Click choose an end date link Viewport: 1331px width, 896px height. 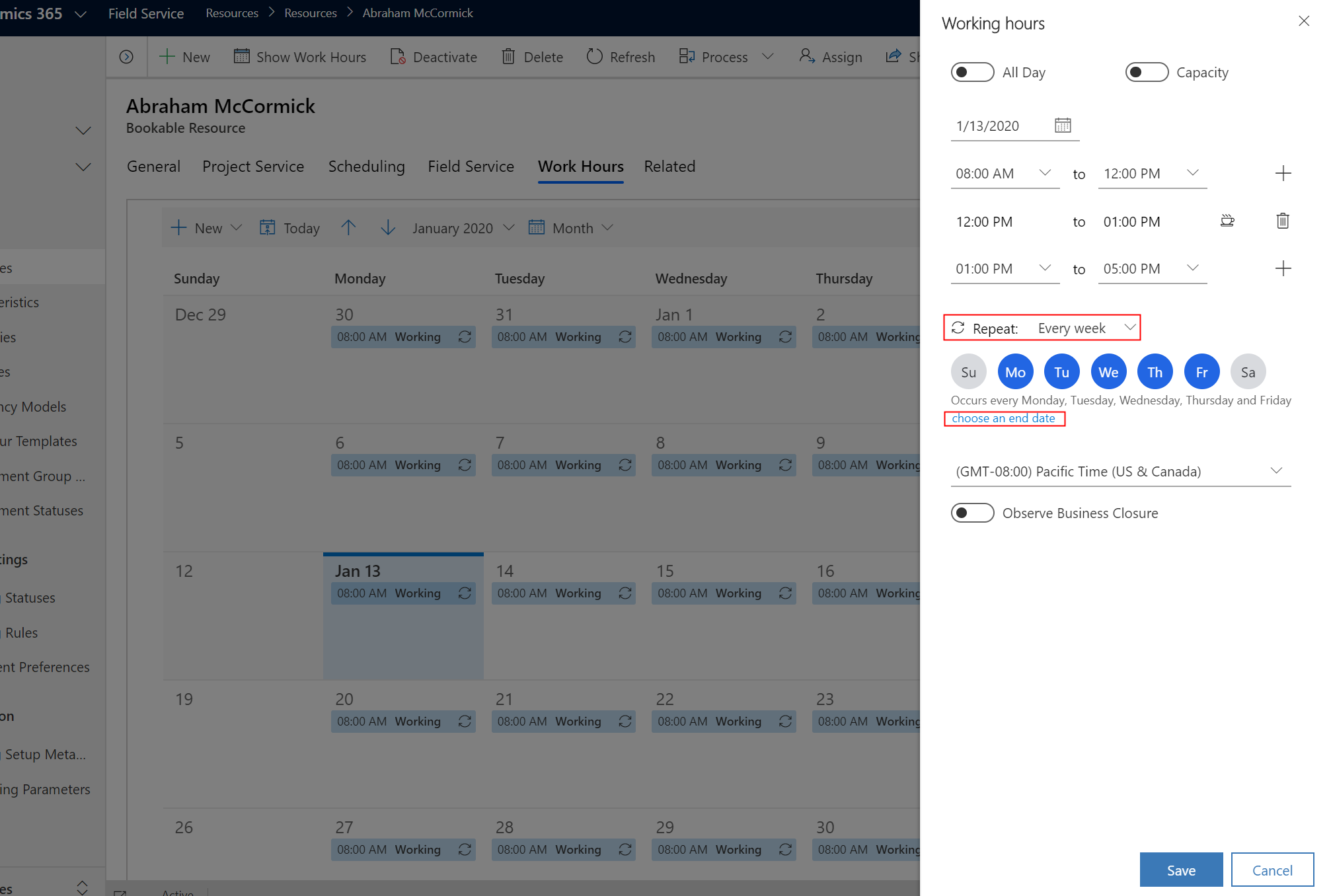click(x=1003, y=418)
